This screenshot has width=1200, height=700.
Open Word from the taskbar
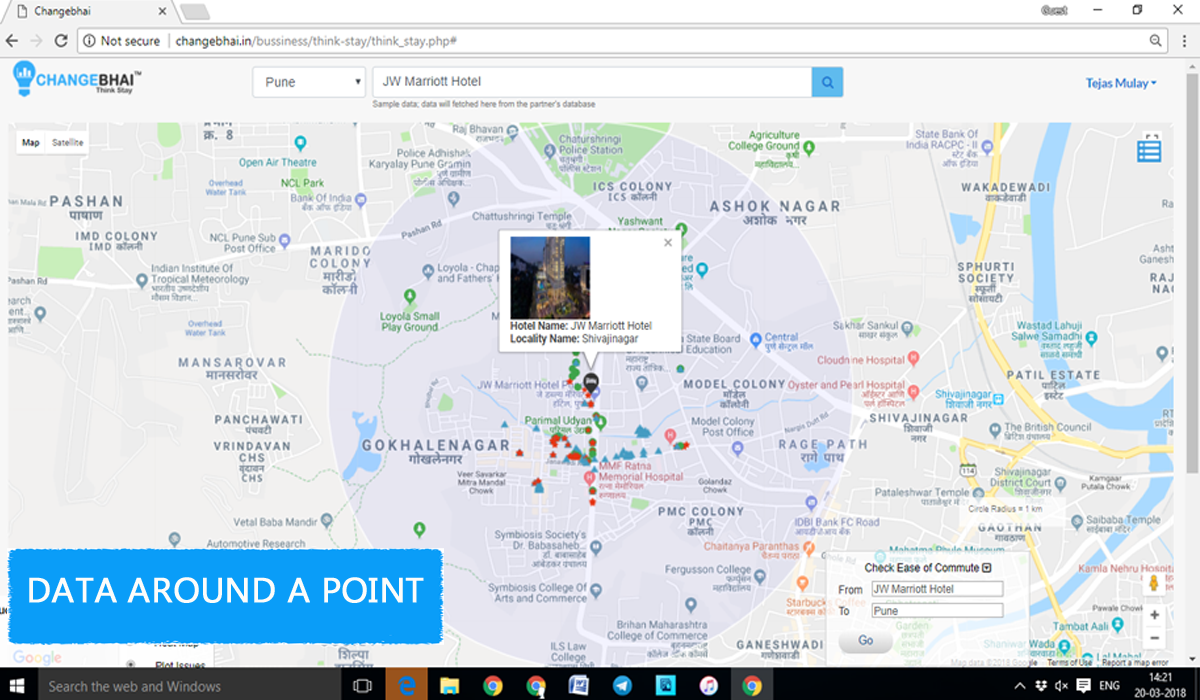579,686
